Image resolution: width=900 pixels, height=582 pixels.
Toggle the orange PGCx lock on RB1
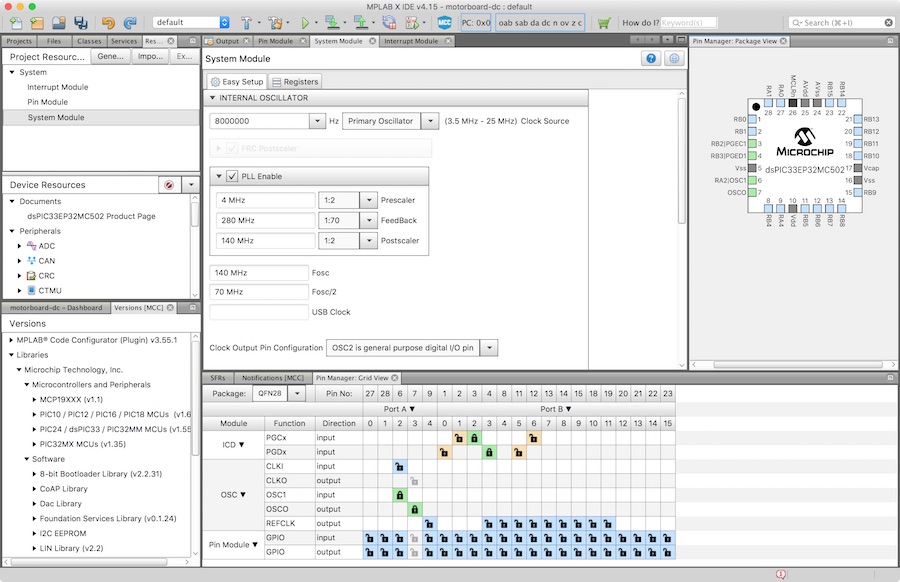(x=459, y=438)
